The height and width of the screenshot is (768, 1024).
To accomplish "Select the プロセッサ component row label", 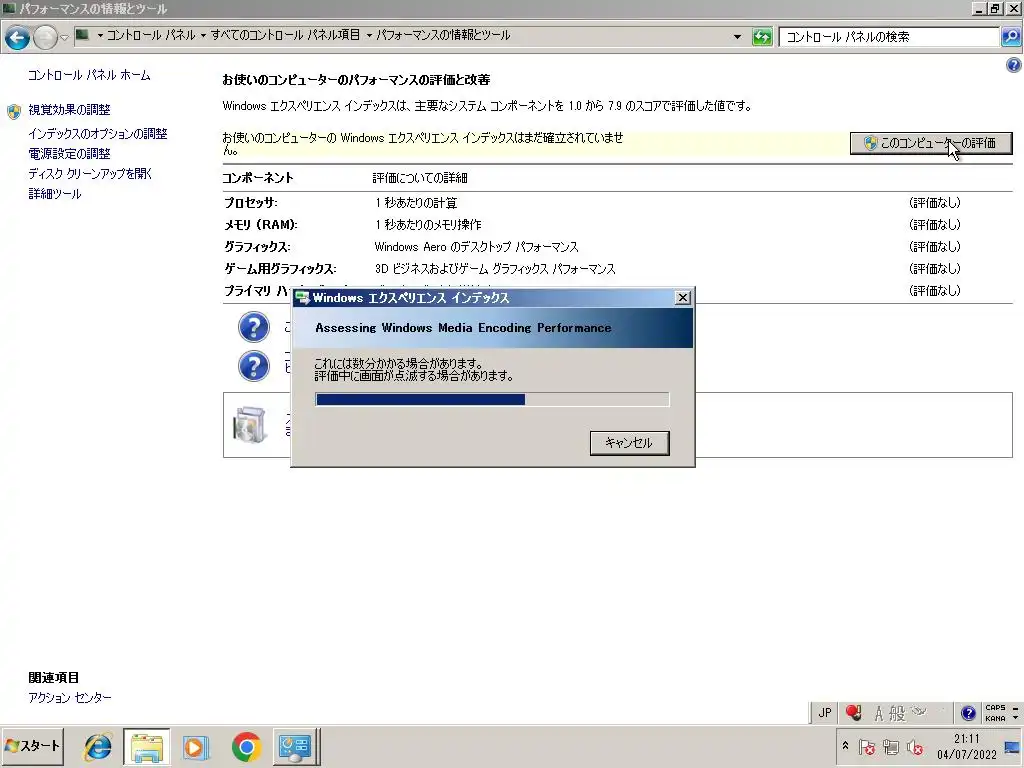I will coord(251,202).
